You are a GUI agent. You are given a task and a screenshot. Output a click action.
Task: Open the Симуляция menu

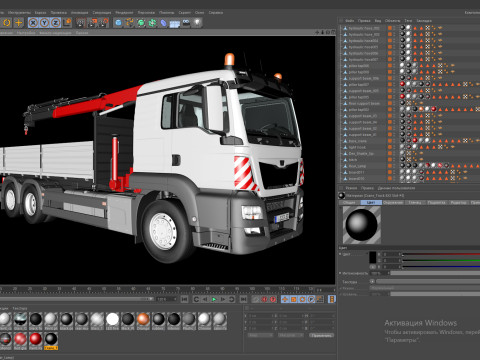[x=102, y=13]
